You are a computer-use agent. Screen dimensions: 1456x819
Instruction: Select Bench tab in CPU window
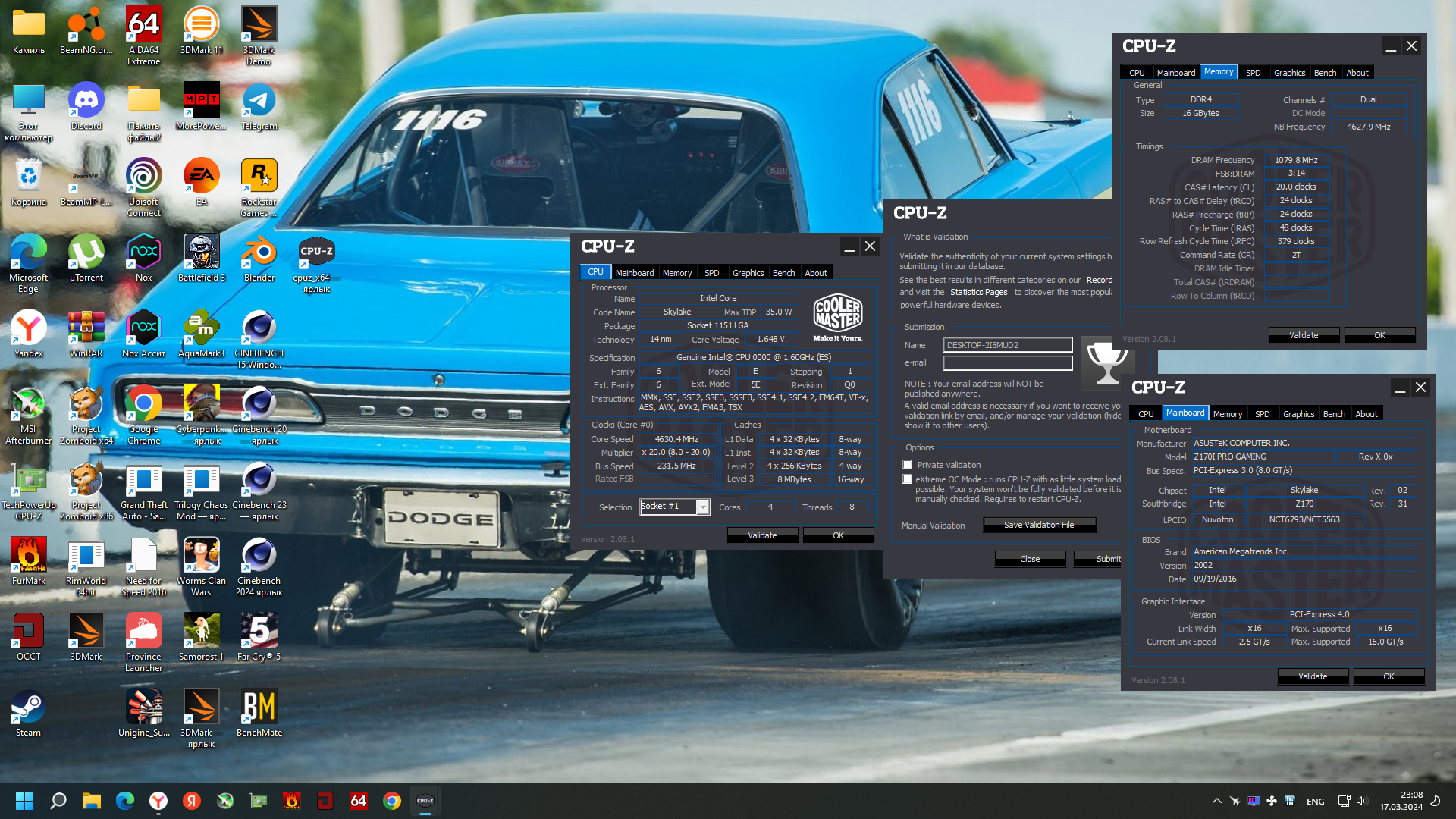(x=783, y=273)
